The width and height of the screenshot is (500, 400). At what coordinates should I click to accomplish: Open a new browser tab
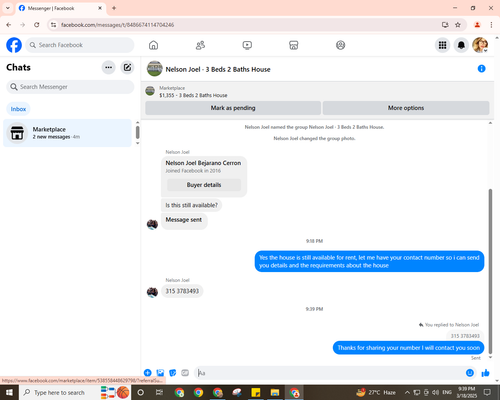[114, 8]
